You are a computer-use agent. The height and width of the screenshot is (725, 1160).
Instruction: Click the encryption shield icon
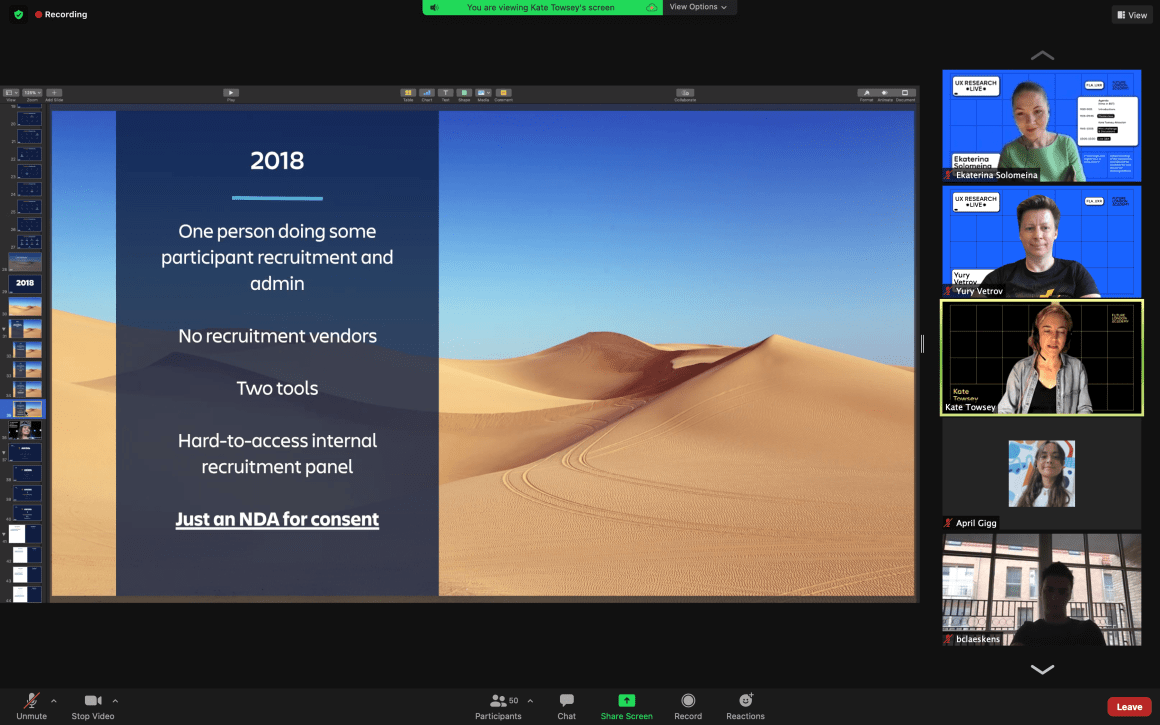click(x=18, y=14)
